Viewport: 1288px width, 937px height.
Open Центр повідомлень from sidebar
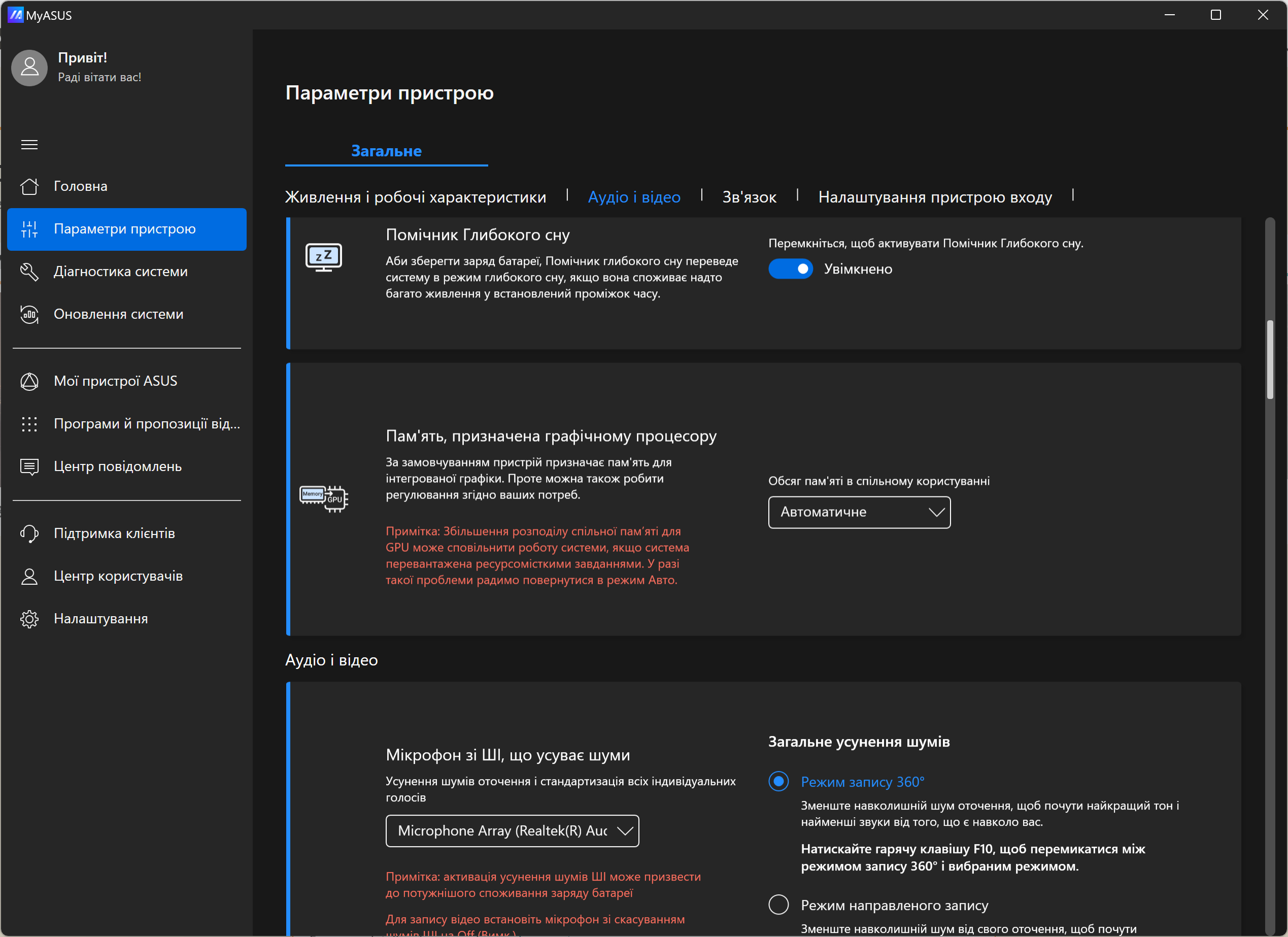[x=127, y=466]
